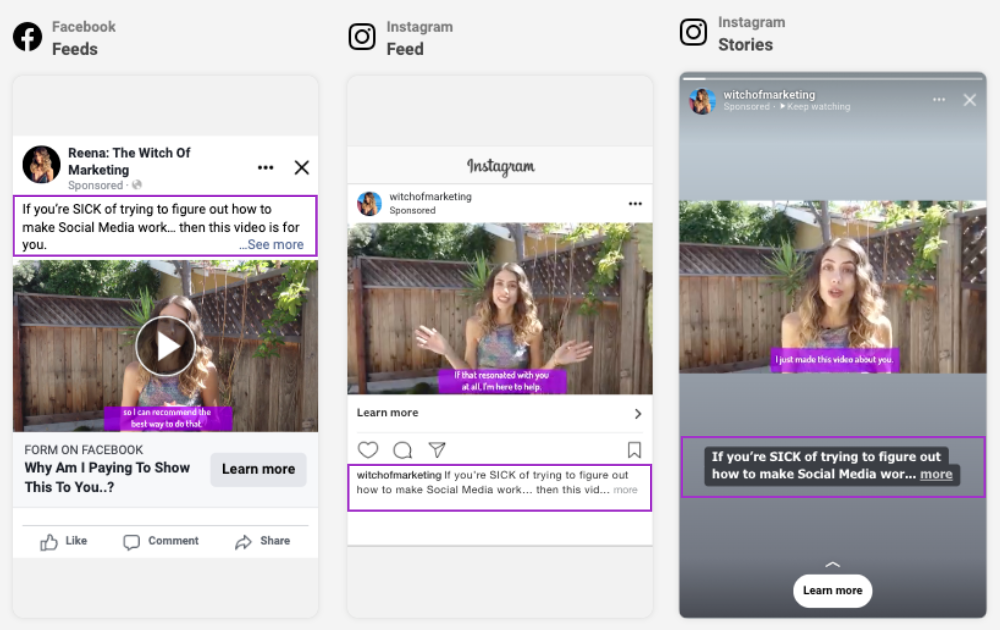
Task: Open comments via Instagram speech bubble icon
Action: [x=402, y=450]
